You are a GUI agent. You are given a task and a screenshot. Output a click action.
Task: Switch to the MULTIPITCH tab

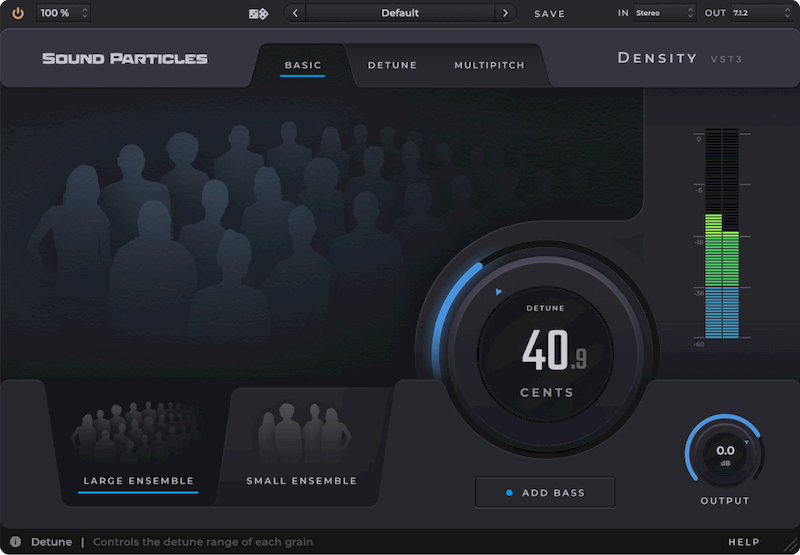(489, 65)
